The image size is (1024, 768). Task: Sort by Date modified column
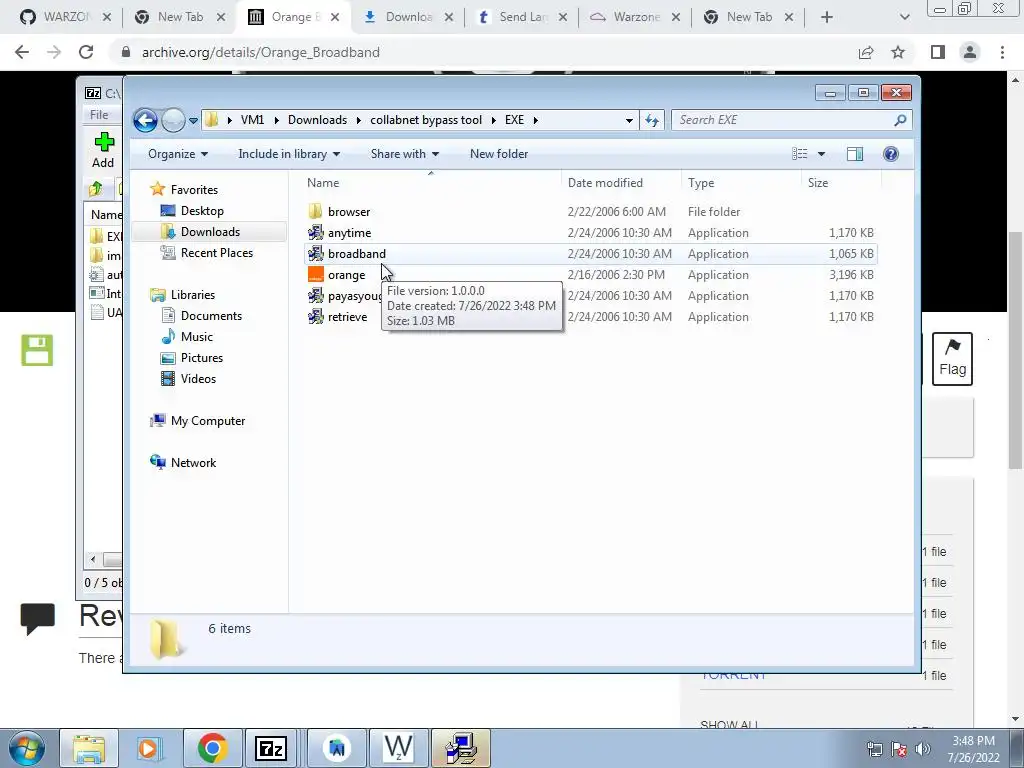click(x=605, y=183)
